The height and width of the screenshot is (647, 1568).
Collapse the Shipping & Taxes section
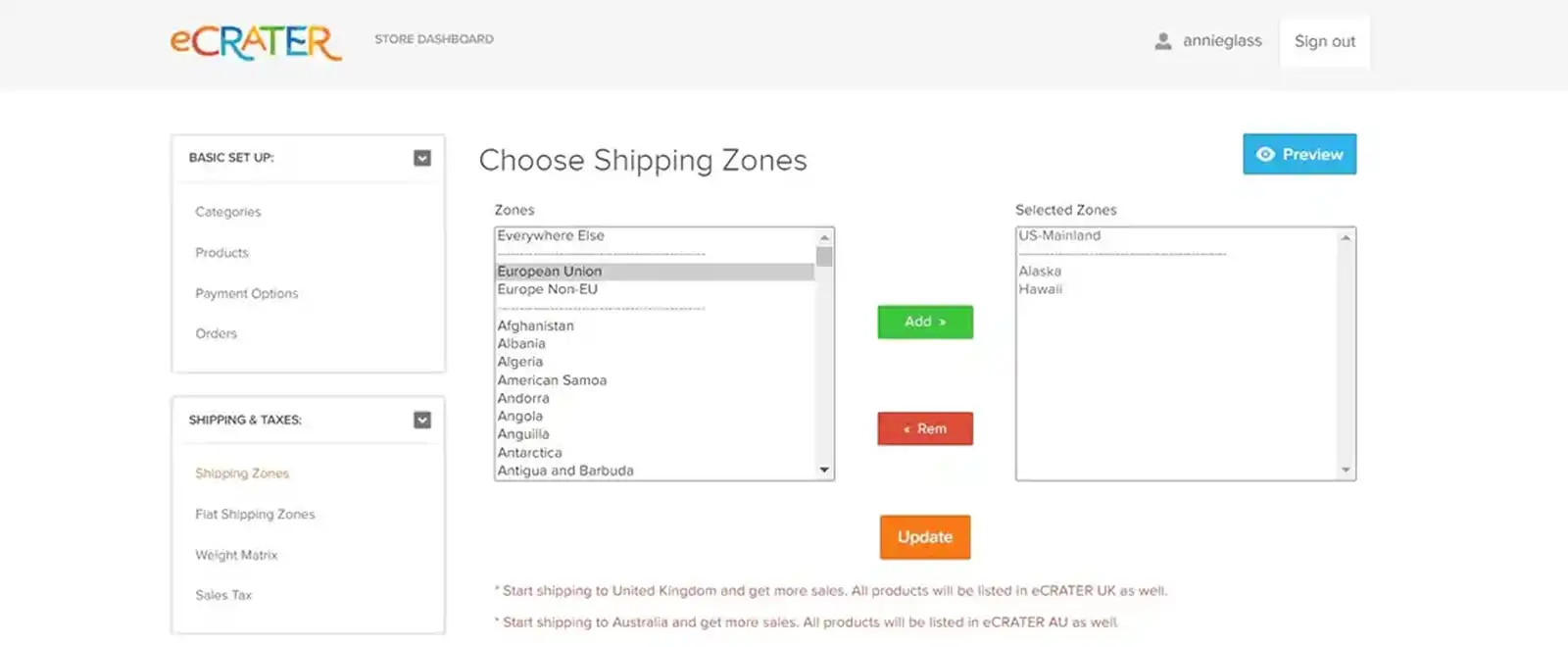(x=422, y=420)
